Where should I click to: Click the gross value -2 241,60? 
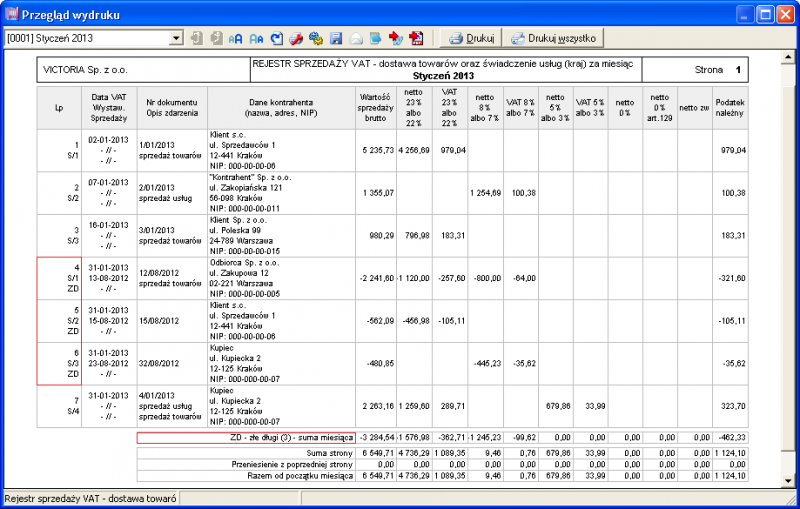pyautogui.click(x=377, y=278)
